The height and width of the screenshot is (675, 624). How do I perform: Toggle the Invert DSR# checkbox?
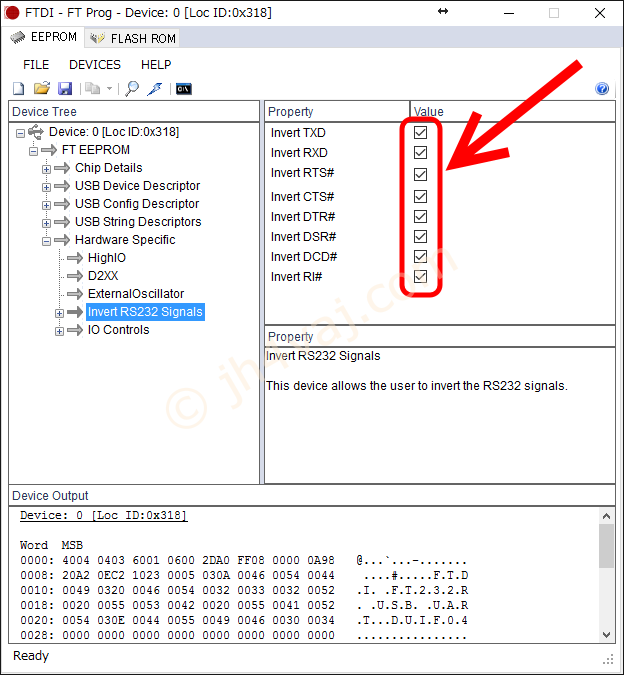point(420,236)
